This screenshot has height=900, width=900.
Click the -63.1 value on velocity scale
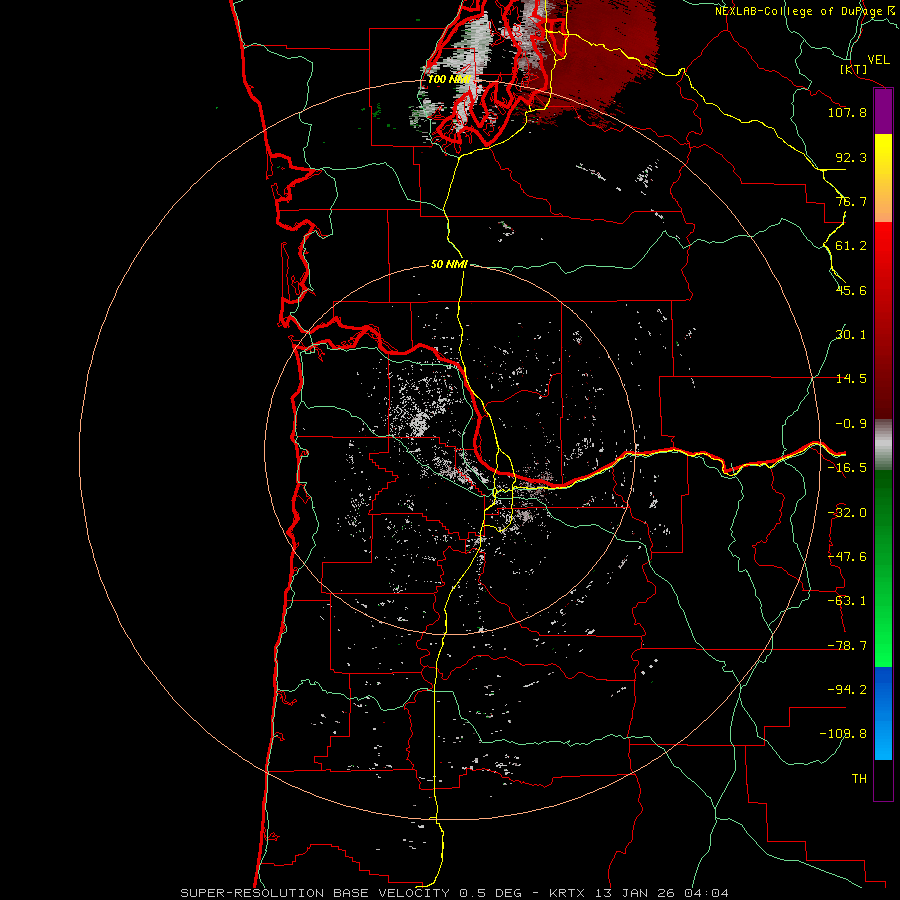847,601
